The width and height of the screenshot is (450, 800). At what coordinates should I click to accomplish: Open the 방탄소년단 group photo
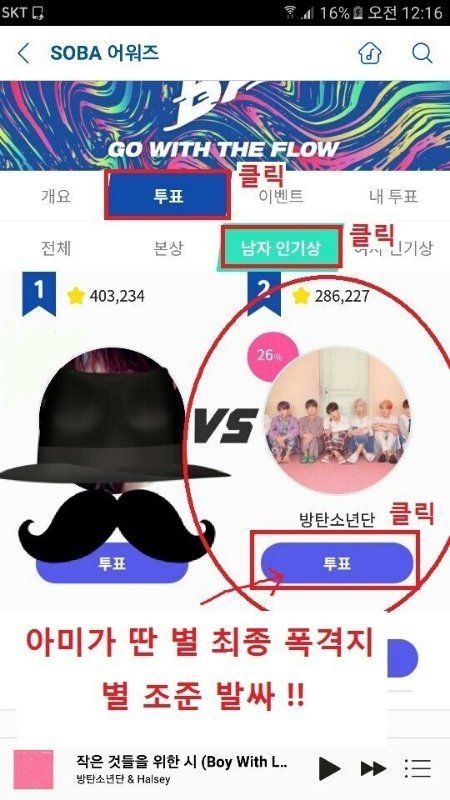(337, 420)
